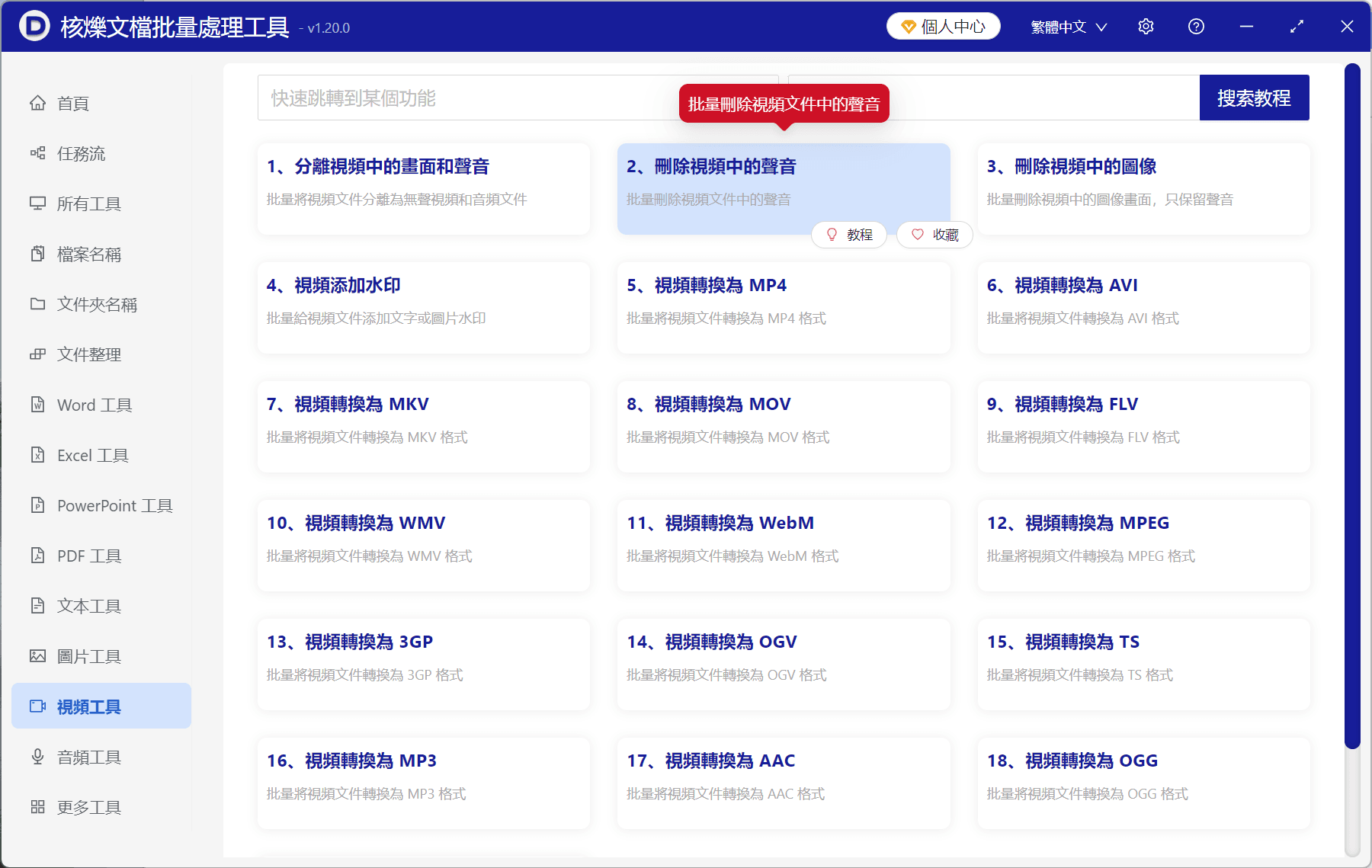Click the help question mark icon

(1196, 27)
